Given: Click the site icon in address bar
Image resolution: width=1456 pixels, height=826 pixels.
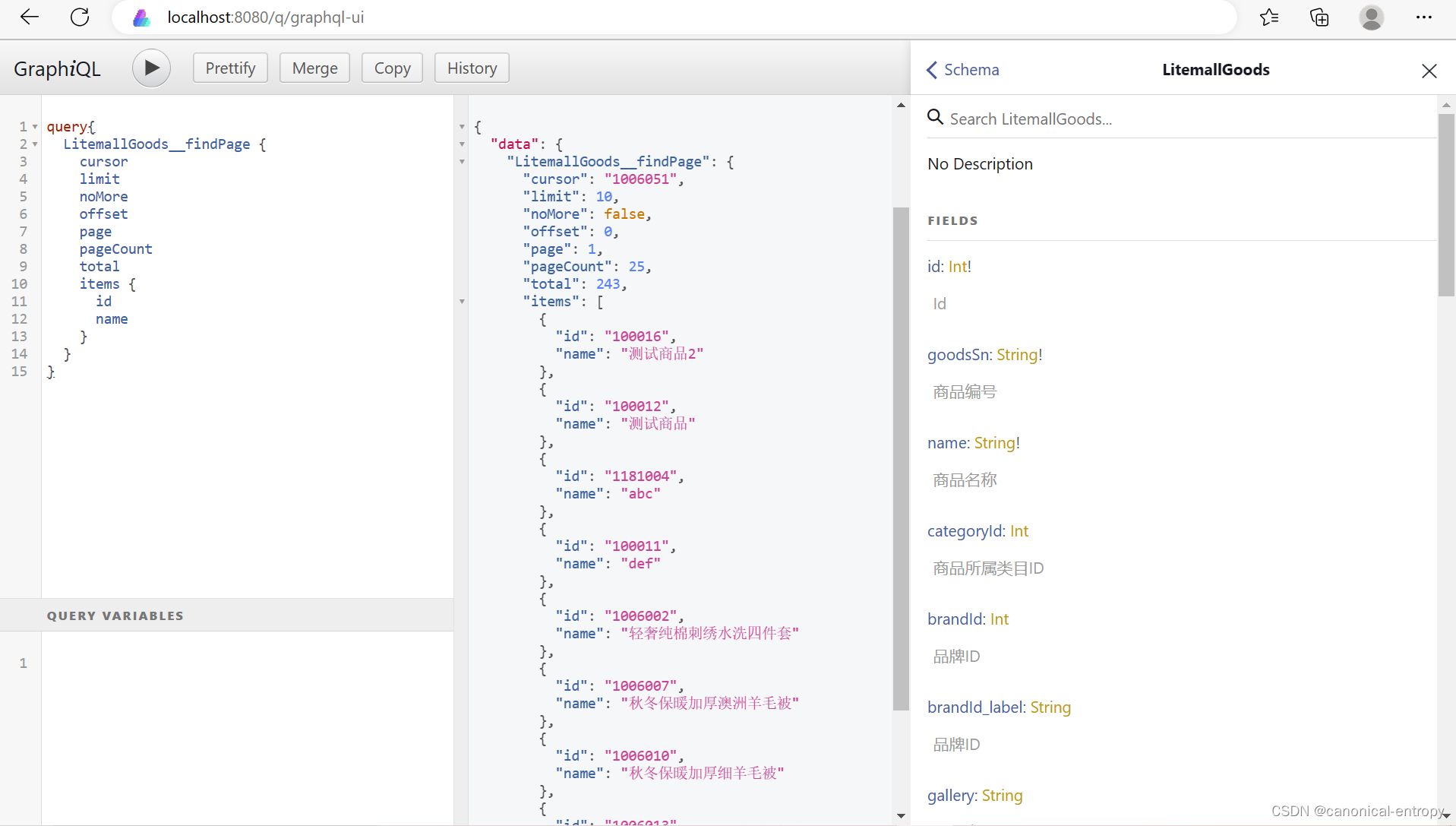Looking at the screenshot, I should point(141,17).
